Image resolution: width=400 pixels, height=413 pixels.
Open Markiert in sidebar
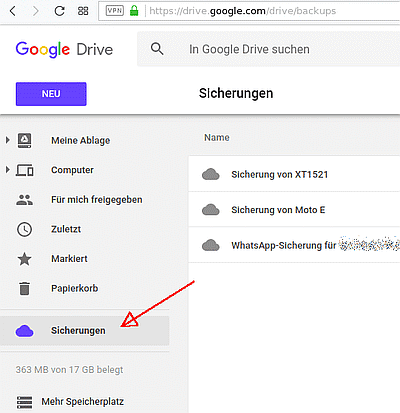(69, 259)
